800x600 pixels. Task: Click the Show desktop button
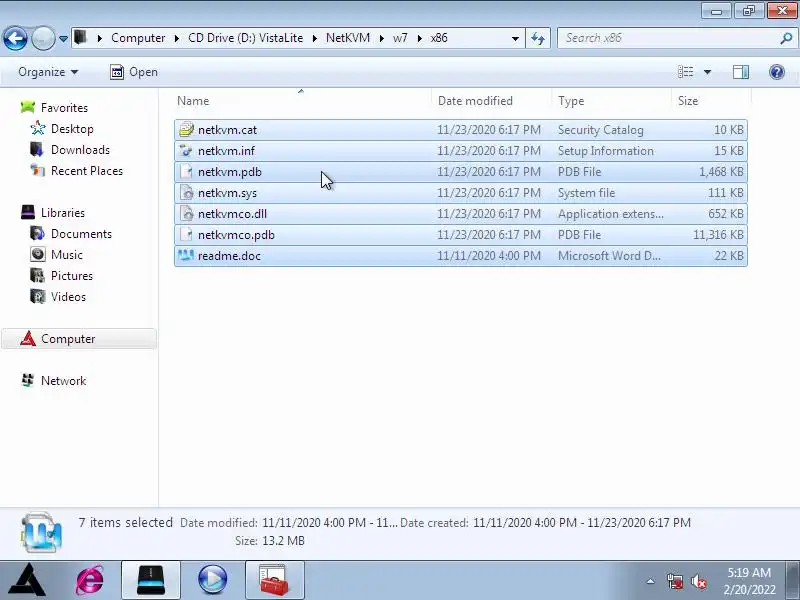pyautogui.click(x=793, y=580)
